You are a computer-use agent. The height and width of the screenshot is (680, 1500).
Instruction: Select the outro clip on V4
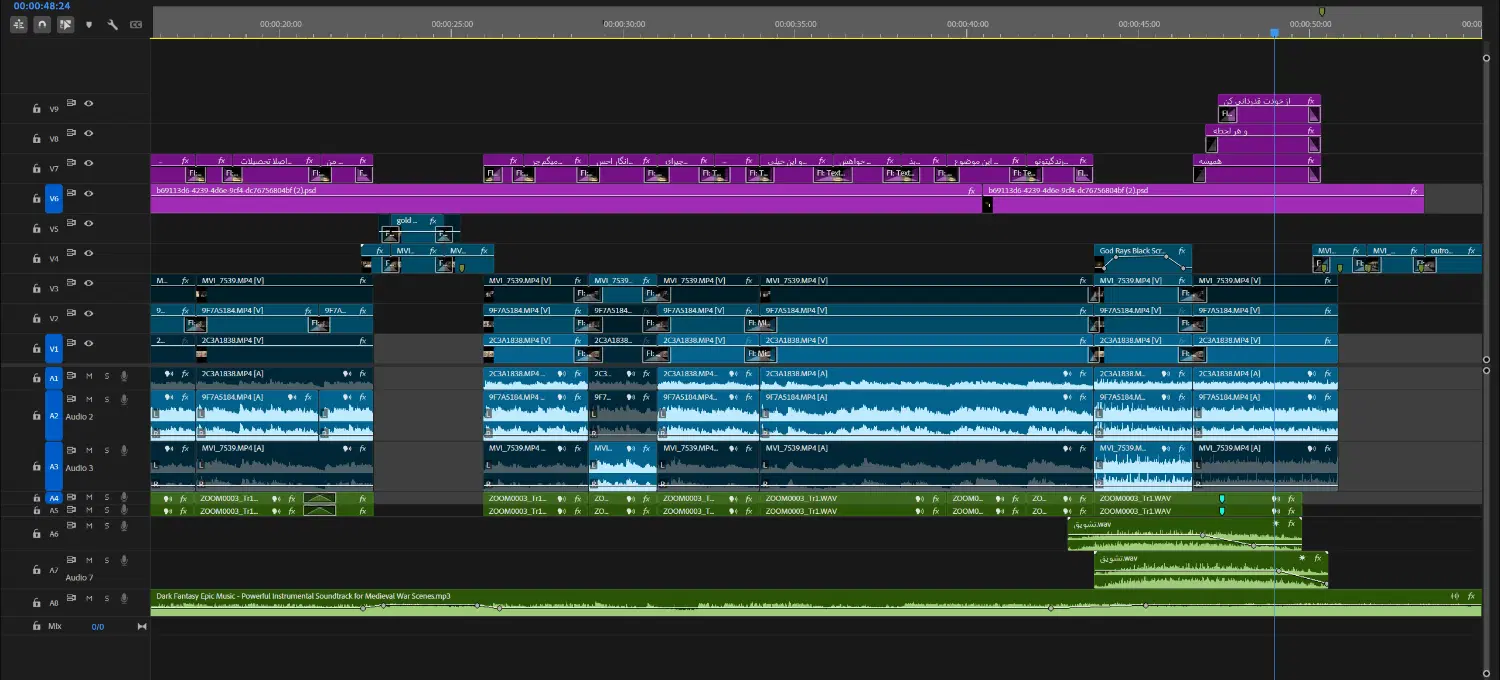coord(1454,259)
